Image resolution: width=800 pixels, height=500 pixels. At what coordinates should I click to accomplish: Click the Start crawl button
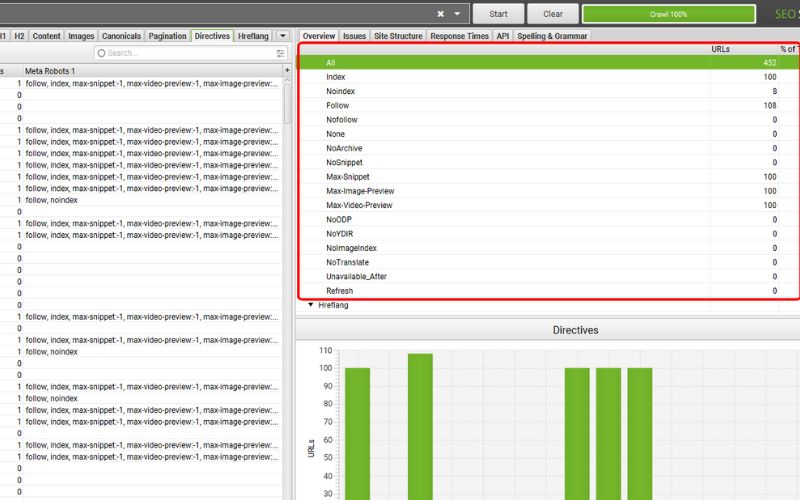click(498, 14)
